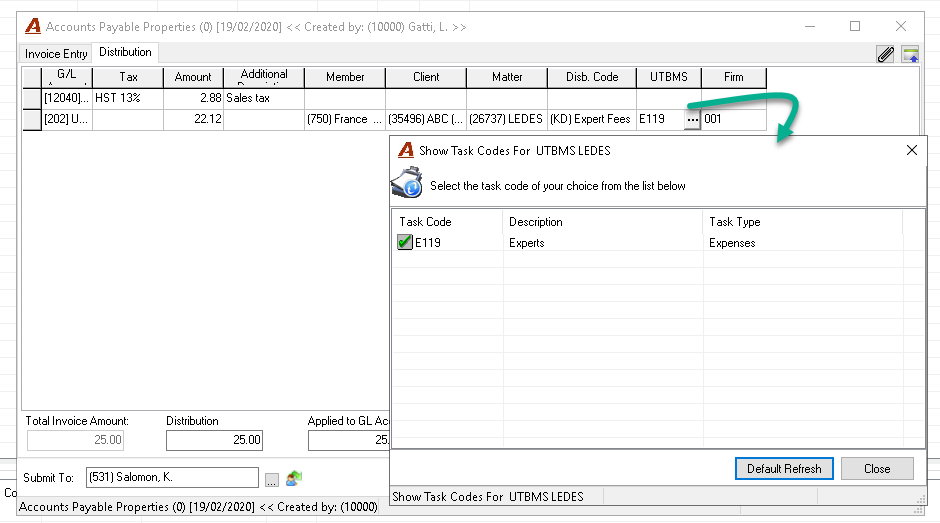Select the Distribution tab
This screenshot has width=940, height=523.
[125, 52]
